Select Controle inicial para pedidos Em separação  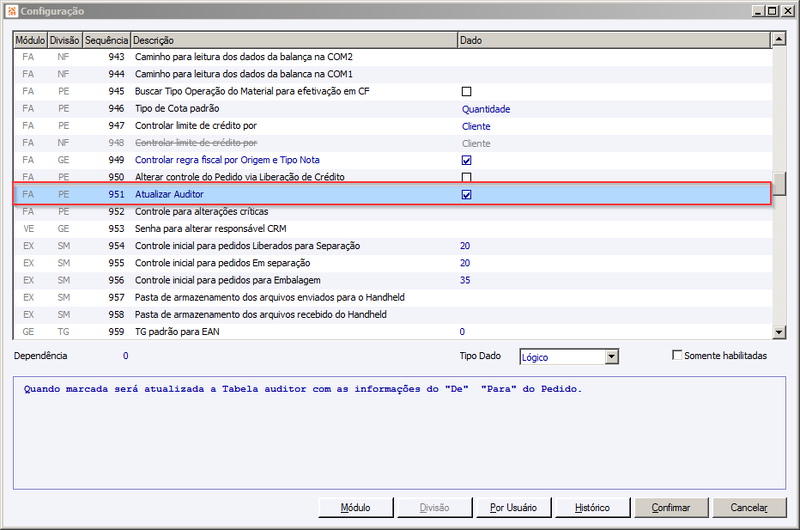(392, 263)
